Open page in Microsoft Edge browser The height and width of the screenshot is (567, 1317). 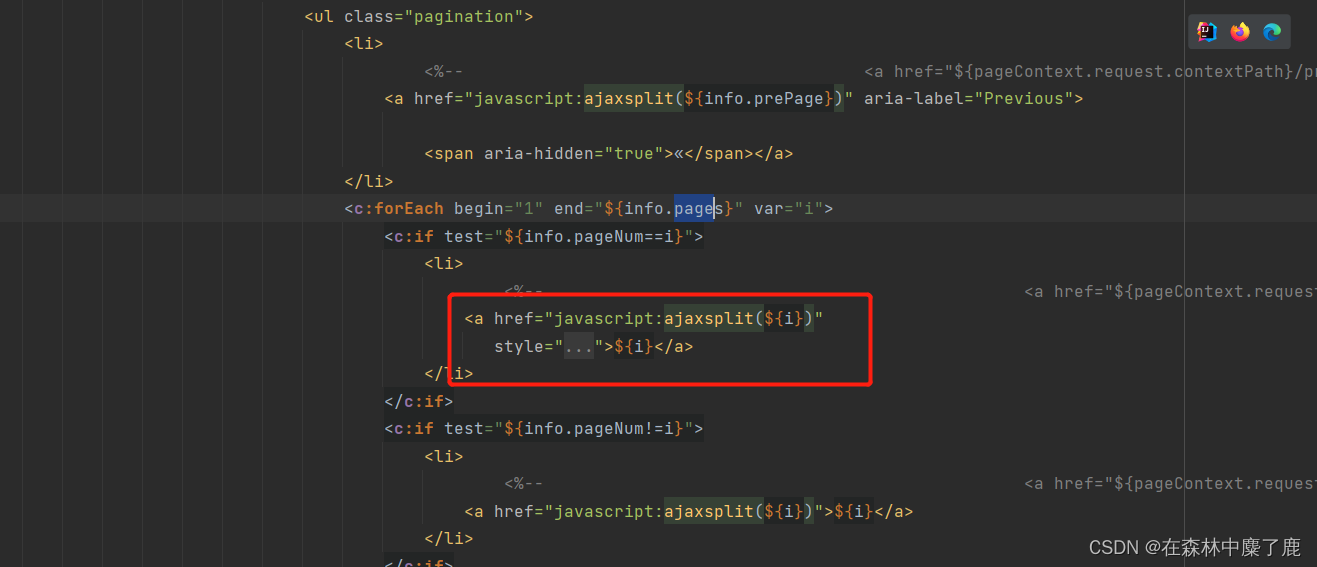tap(1272, 32)
